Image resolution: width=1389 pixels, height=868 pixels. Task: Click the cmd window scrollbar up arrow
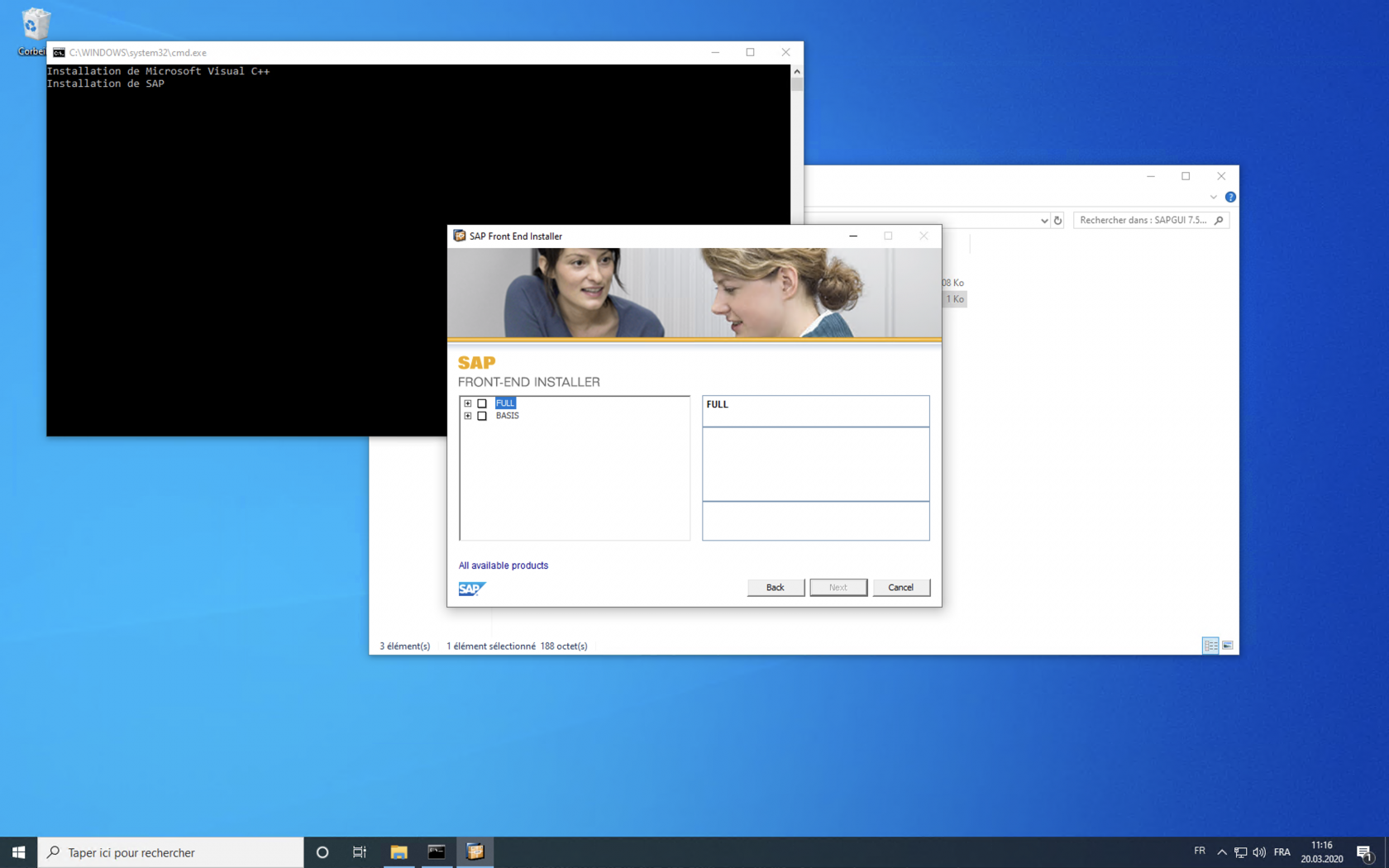point(797,72)
